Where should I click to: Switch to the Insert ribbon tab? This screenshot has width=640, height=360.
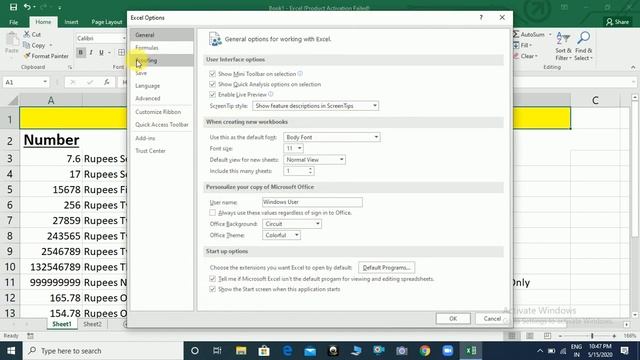pos(71,22)
